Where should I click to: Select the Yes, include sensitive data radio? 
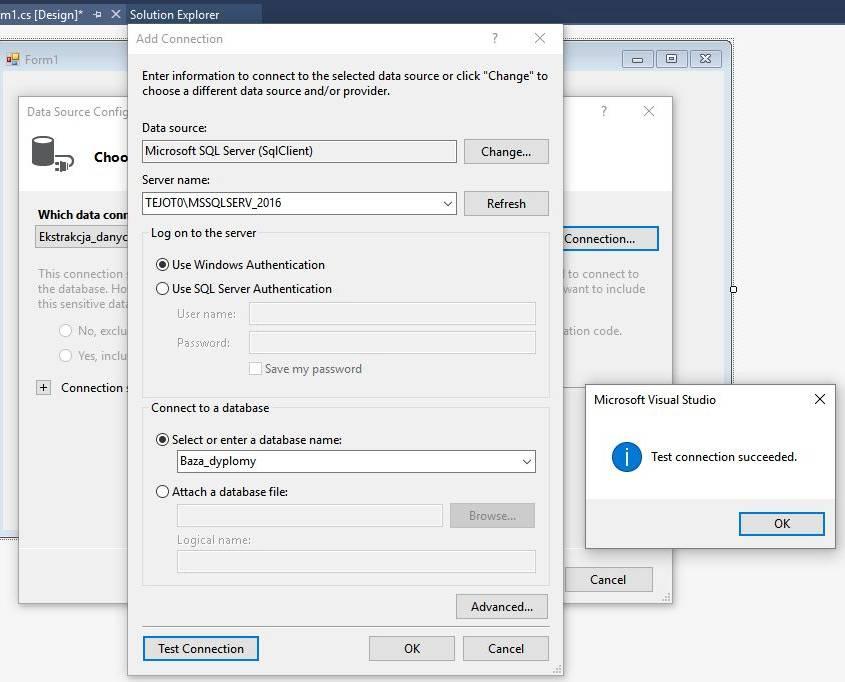click(65, 356)
